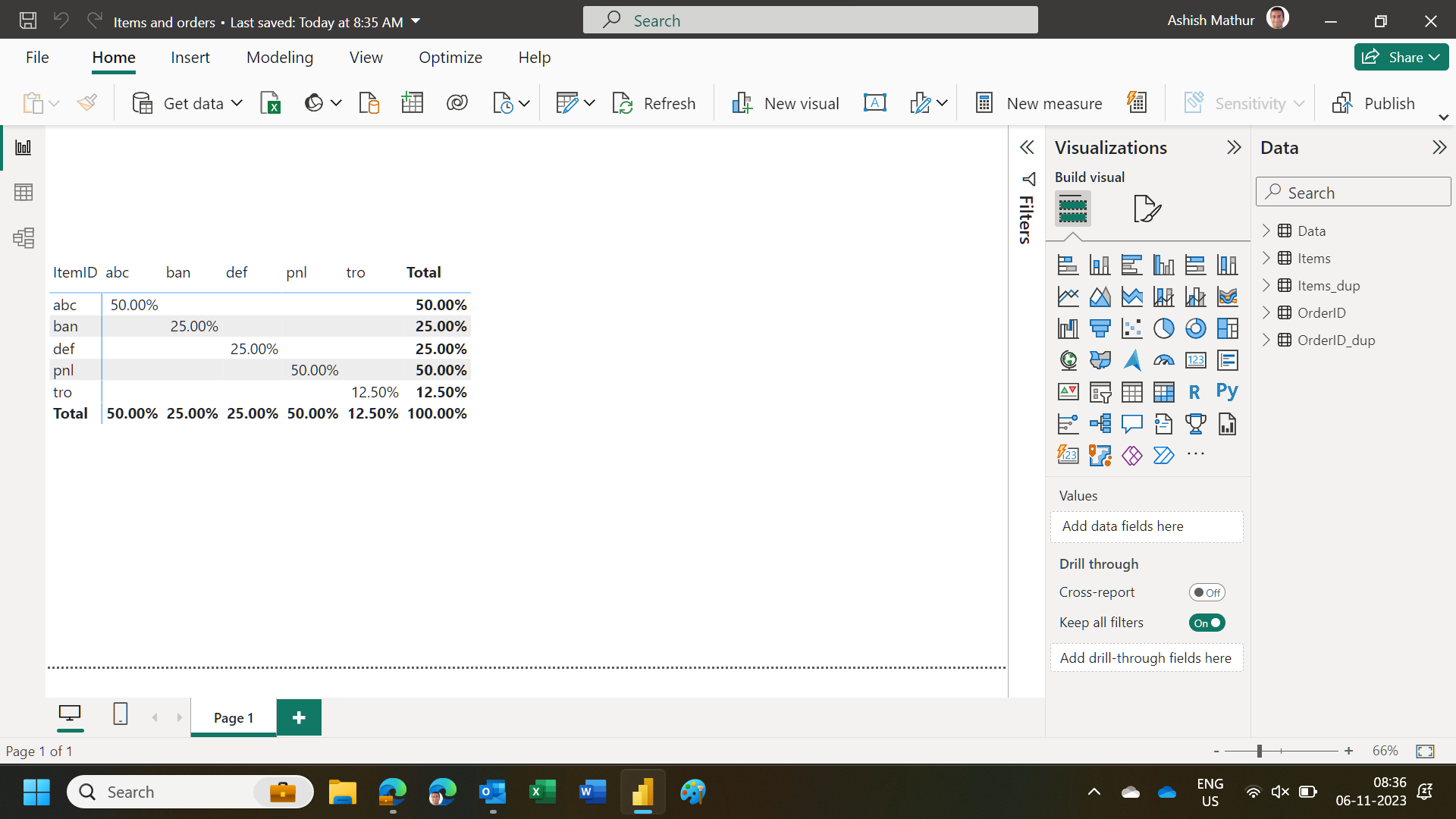Open the Table view in left sidebar
Screen dimensions: 1456x819
pos(24,193)
